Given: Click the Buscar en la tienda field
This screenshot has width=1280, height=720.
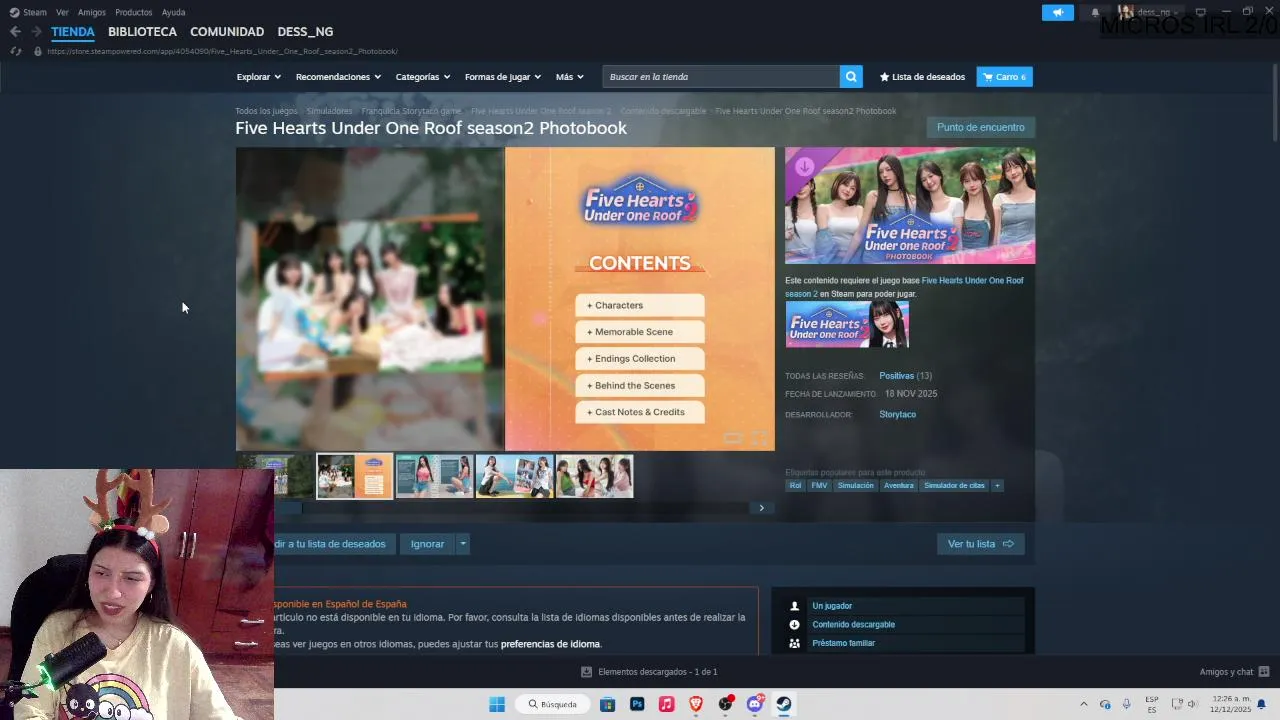Looking at the screenshot, I should point(721,77).
